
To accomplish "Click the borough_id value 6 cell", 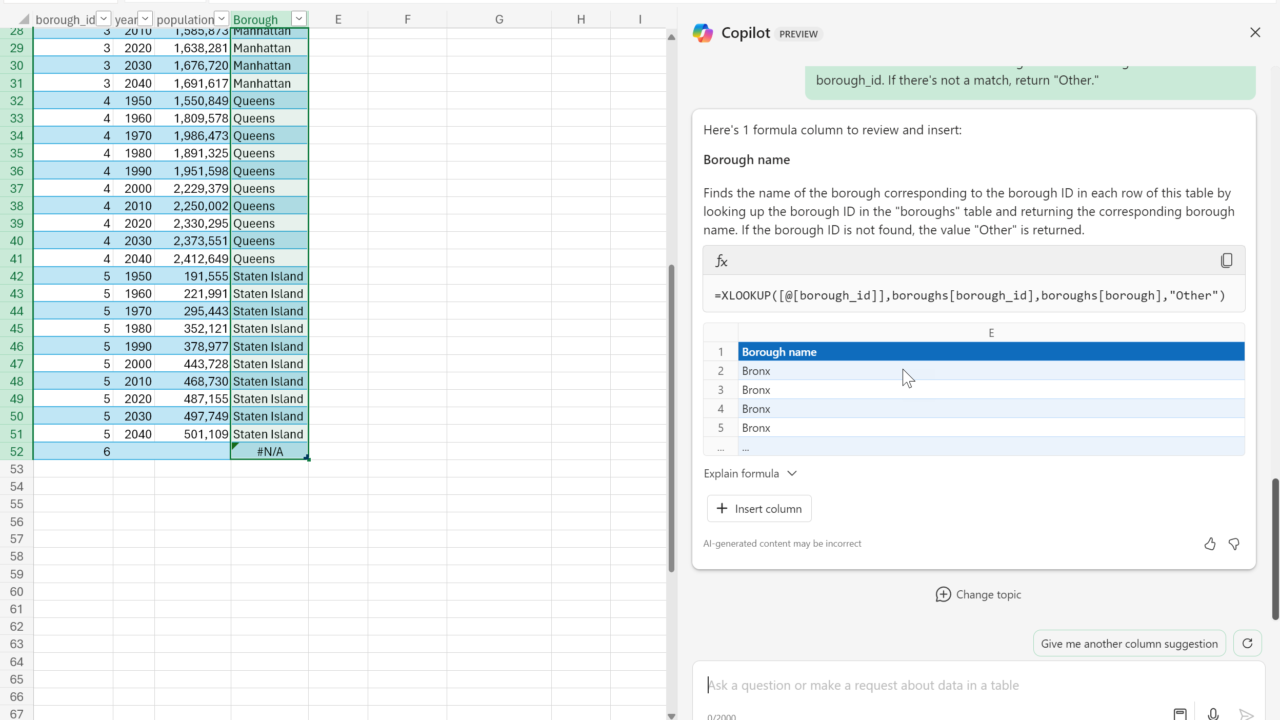I will pyautogui.click(x=73, y=452).
